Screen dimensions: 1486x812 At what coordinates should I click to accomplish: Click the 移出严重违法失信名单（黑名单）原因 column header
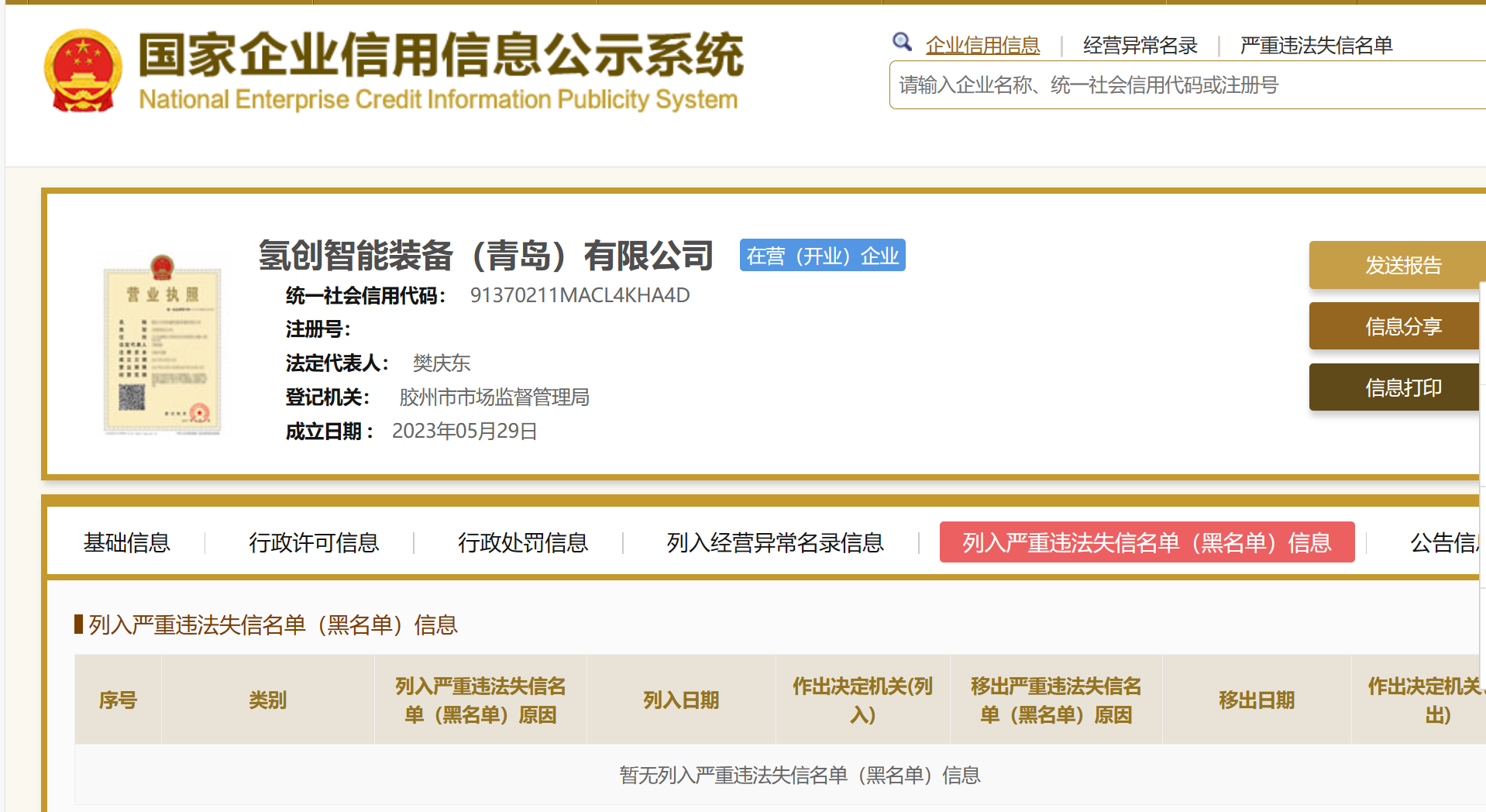(x=1056, y=700)
